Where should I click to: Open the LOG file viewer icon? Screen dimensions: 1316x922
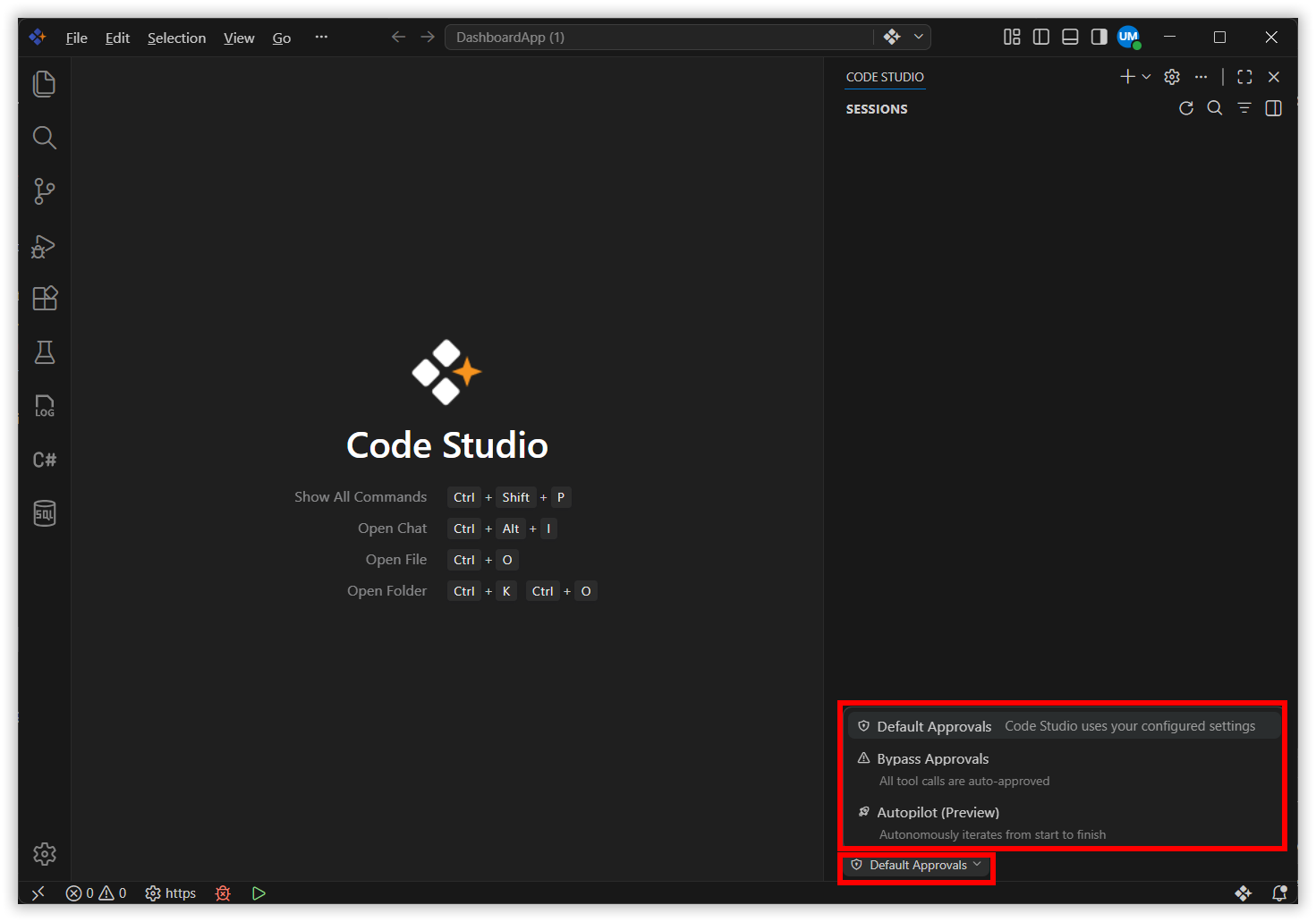[x=45, y=406]
